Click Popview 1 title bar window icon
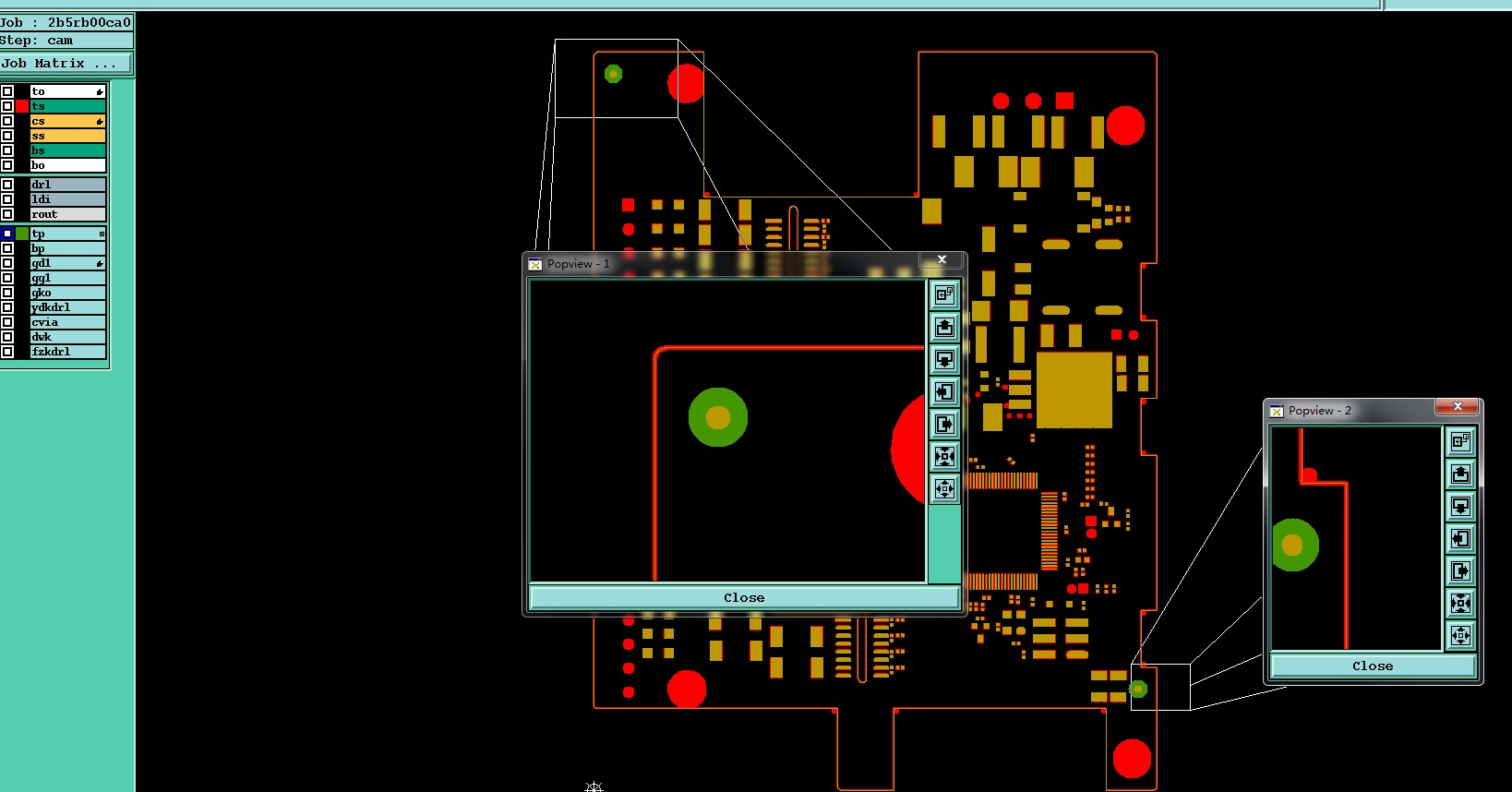 click(535, 264)
